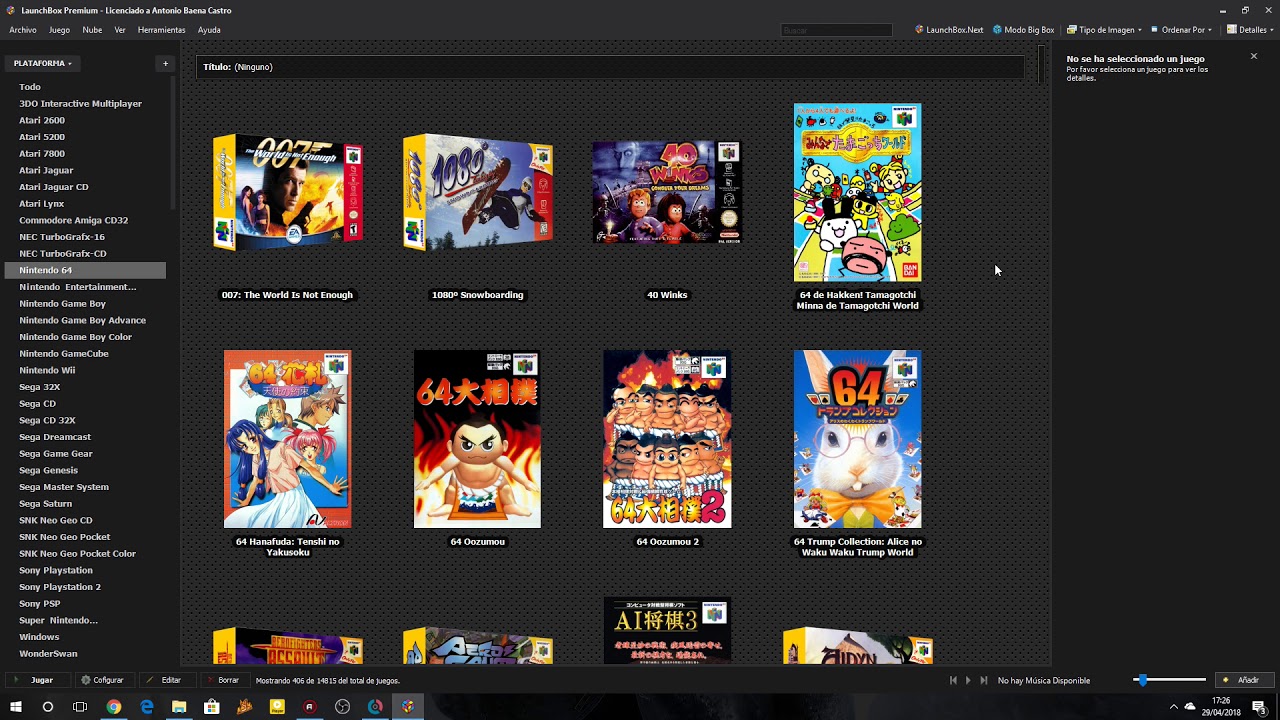Viewport: 1280px width, 720px height.
Task: Expand the Detalles dropdown
Action: click(1249, 30)
